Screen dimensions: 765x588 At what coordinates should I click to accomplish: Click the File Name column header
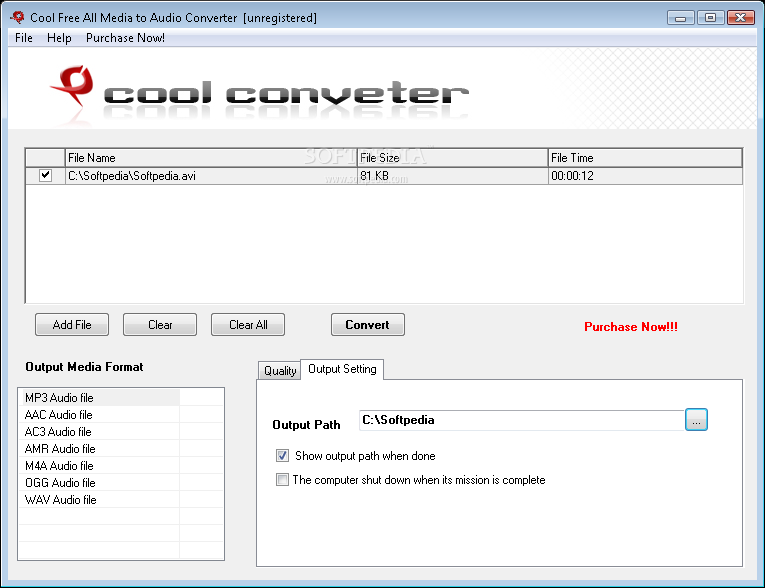pos(211,158)
